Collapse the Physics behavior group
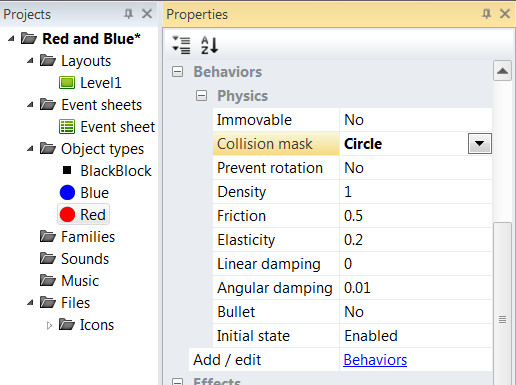The height and width of the screenshot is (385, 516). pos(201,96)
